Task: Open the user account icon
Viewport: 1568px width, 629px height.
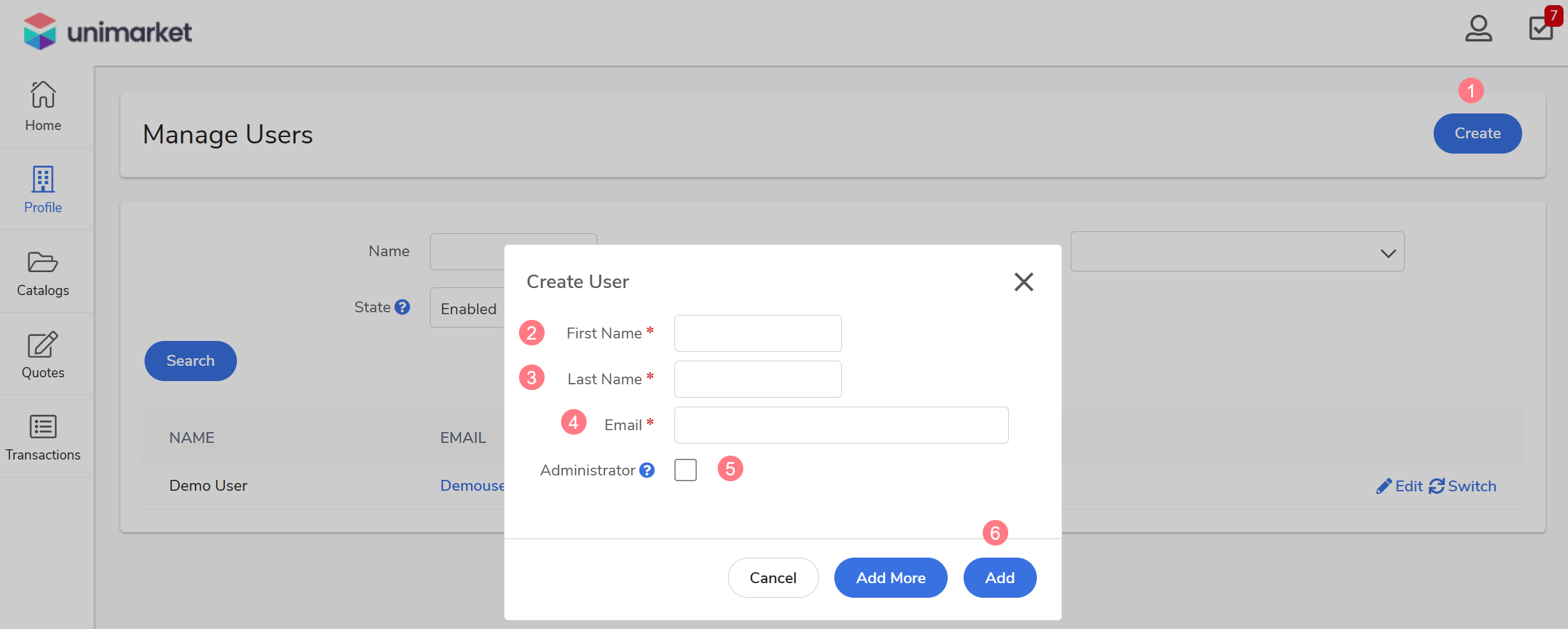Action: pos(1478,29)
